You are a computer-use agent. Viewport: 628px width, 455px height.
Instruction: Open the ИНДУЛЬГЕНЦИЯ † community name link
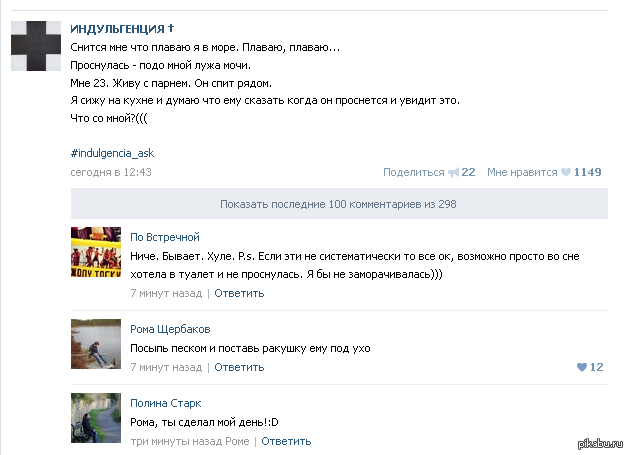(x=122, y=28)
